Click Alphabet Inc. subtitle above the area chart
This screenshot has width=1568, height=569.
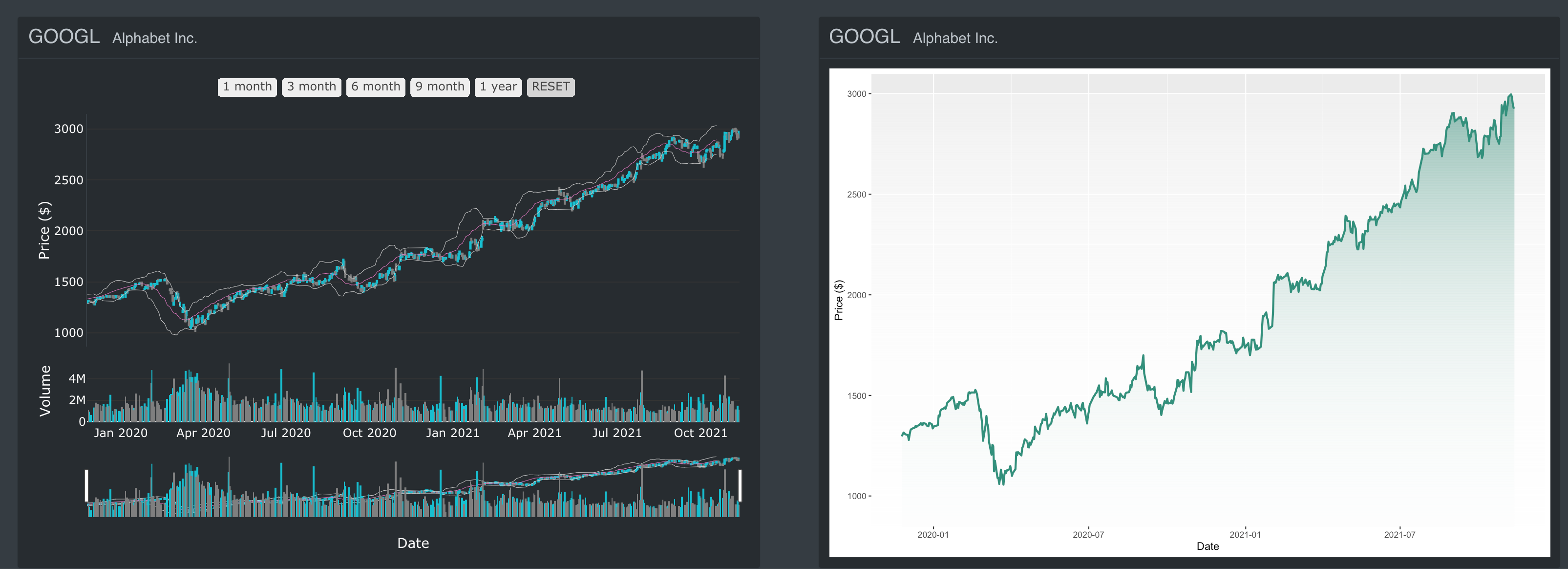pos(955,38)
